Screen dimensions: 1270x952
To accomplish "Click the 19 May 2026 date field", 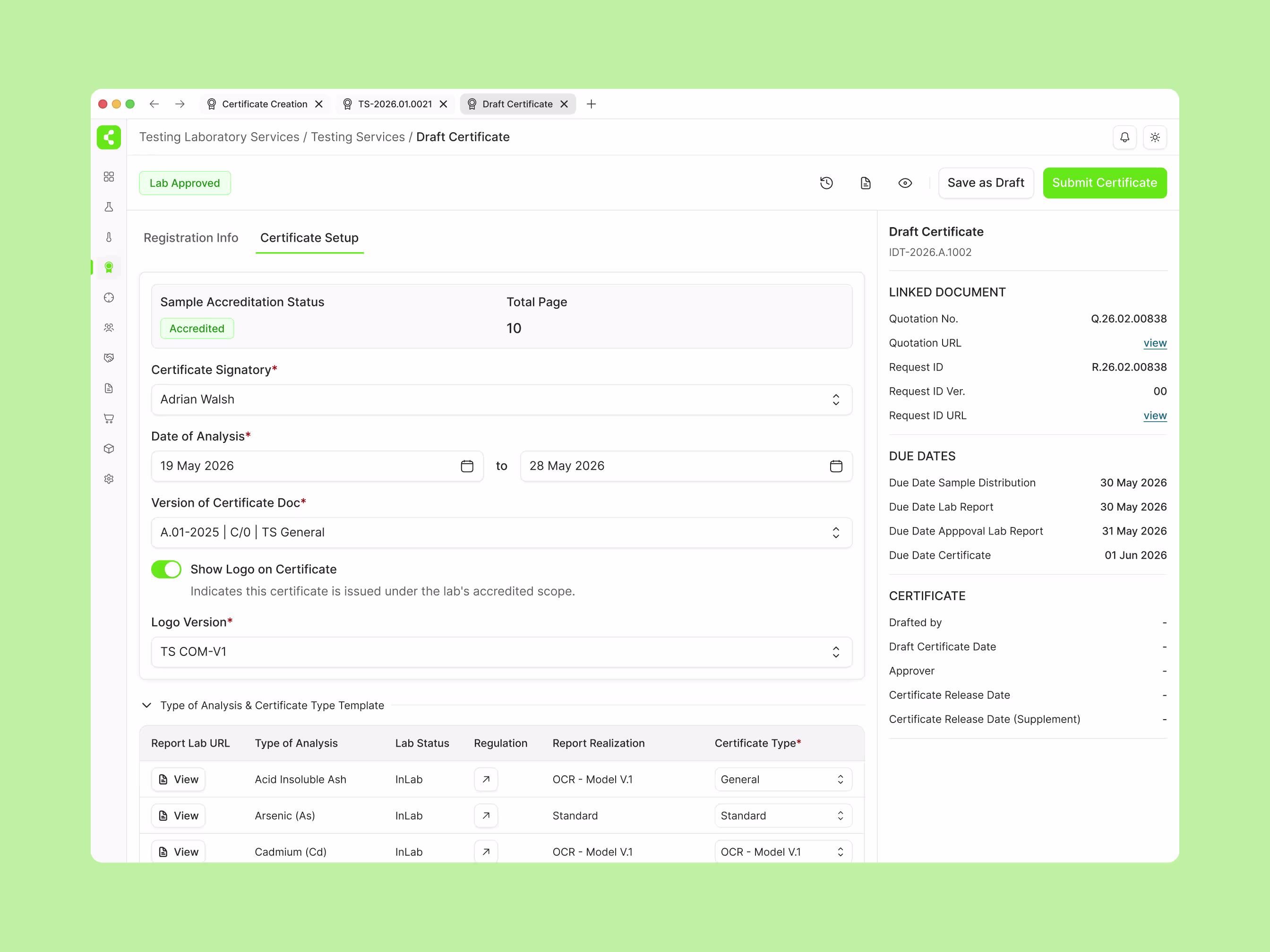I will (x=317, y=466).
